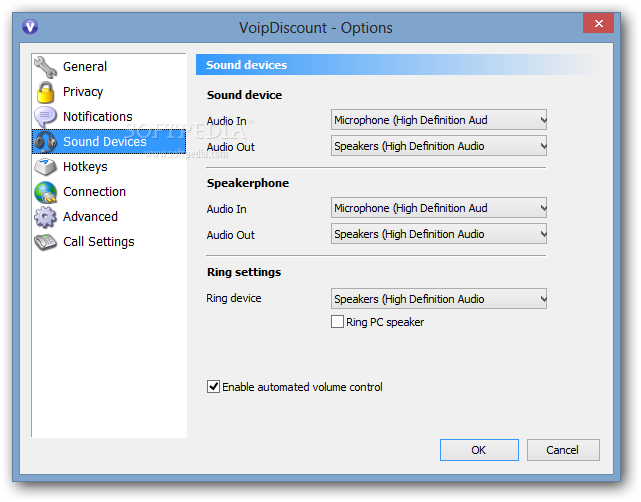Click the Connection globe icon
641x502 pixels.
(45, 192)
